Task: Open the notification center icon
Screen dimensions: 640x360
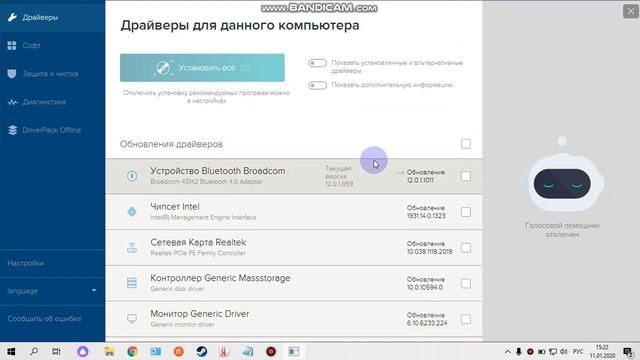Action: [629, 351]
